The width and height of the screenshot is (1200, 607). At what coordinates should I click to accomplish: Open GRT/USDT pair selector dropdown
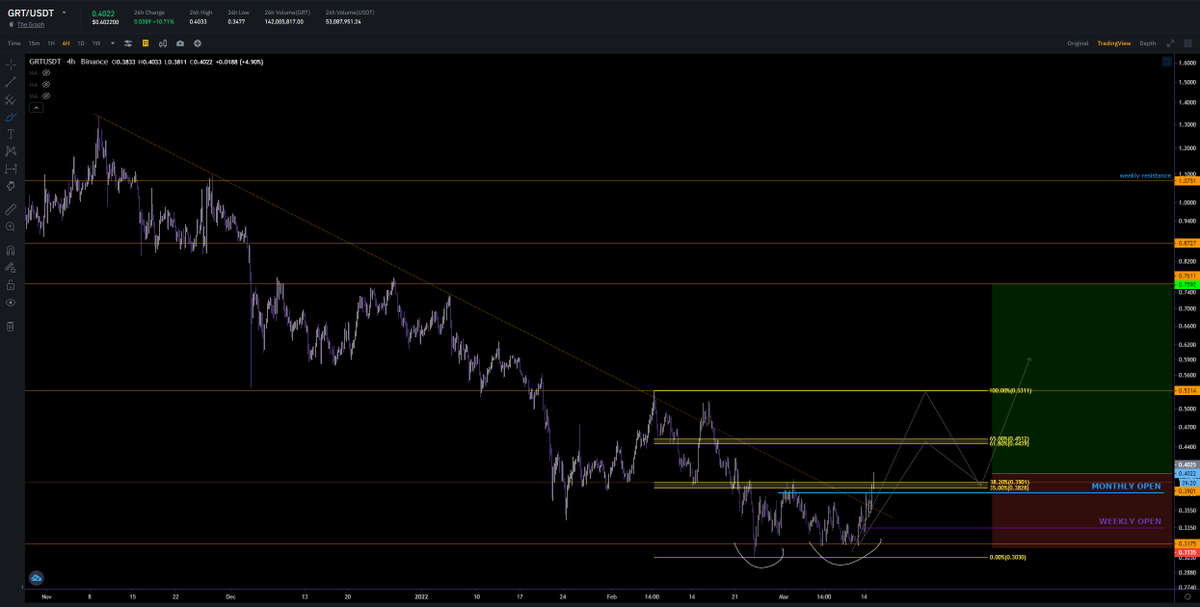[64, 13]
